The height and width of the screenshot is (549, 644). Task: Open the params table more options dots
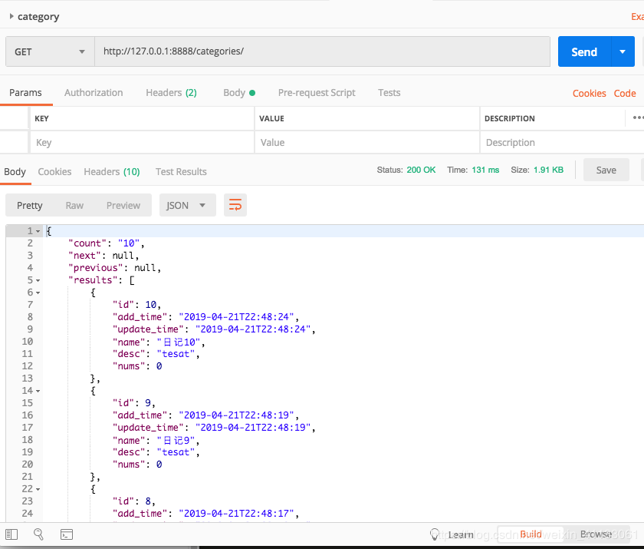point(637,118)
